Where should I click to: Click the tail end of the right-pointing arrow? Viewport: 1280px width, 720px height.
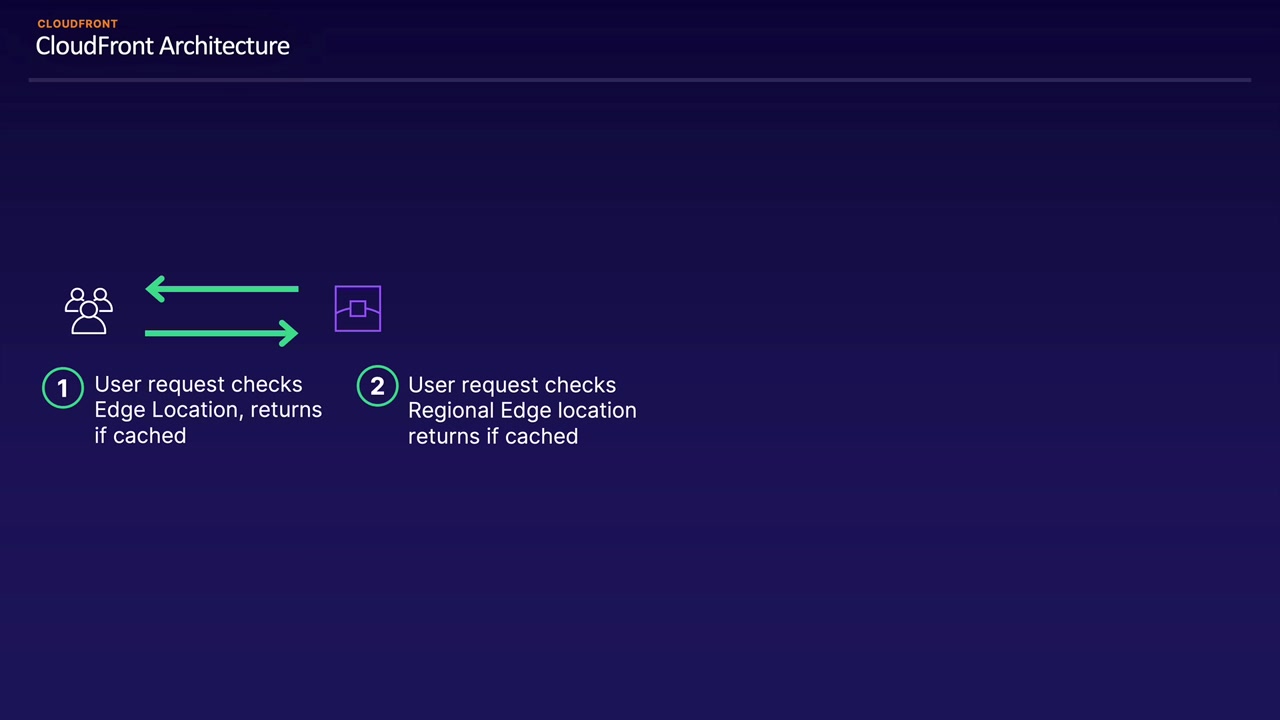tap(152, 333)
